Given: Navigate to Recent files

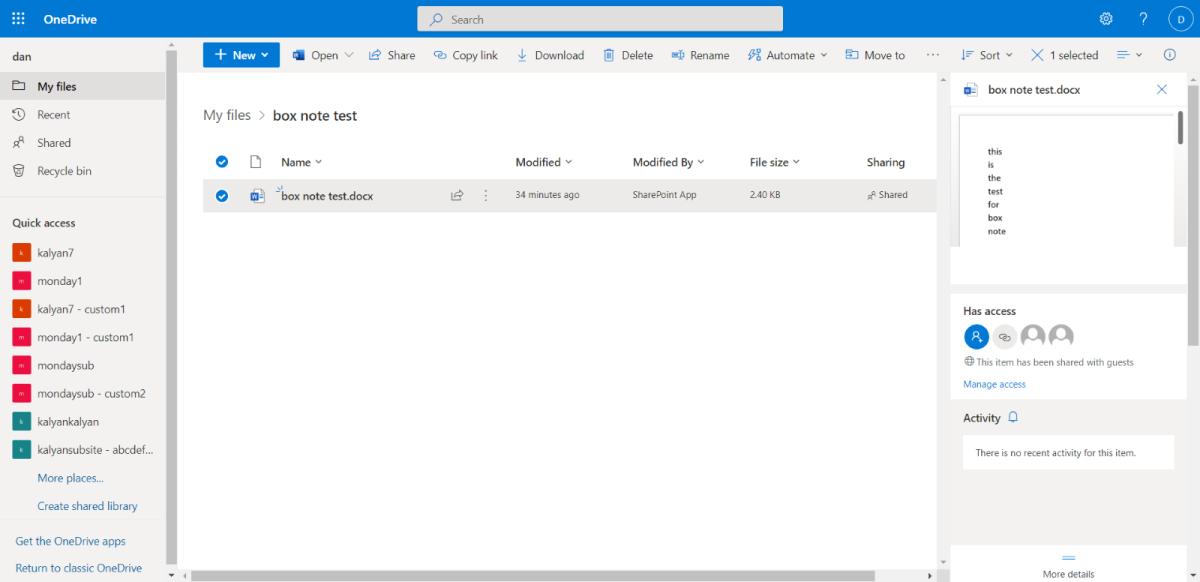Looking at the screenshot, I should tap(61, 114).
